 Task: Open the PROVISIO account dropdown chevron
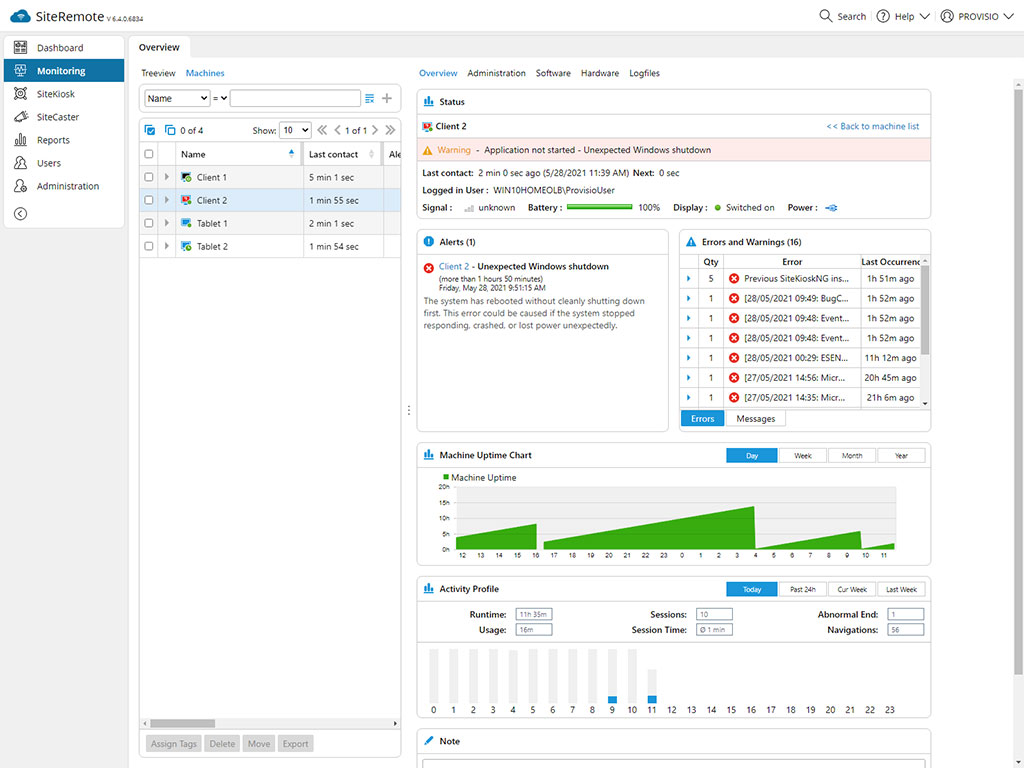coord(1008,16)
